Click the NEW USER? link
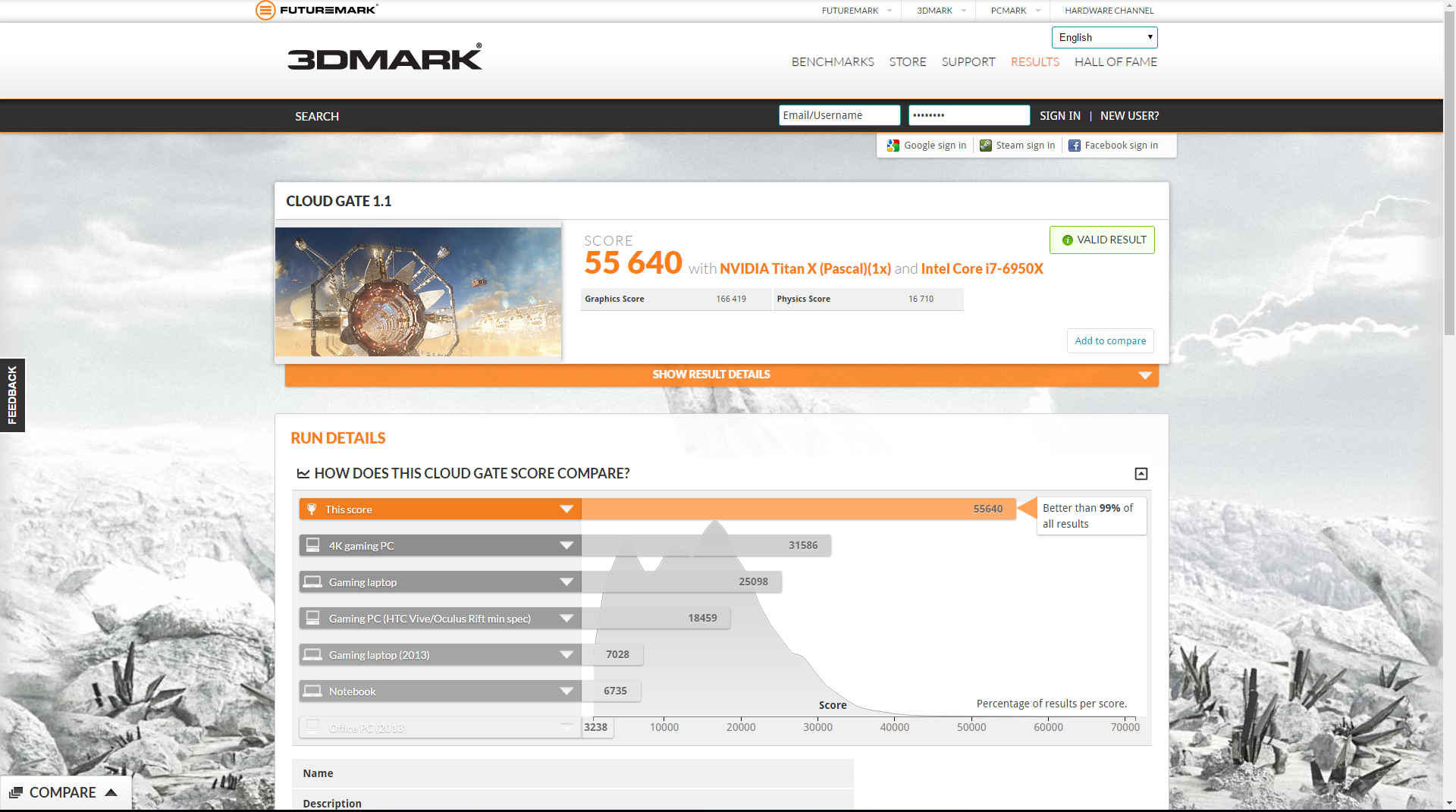This screenshot has width=1456, height=812. 1129,115
